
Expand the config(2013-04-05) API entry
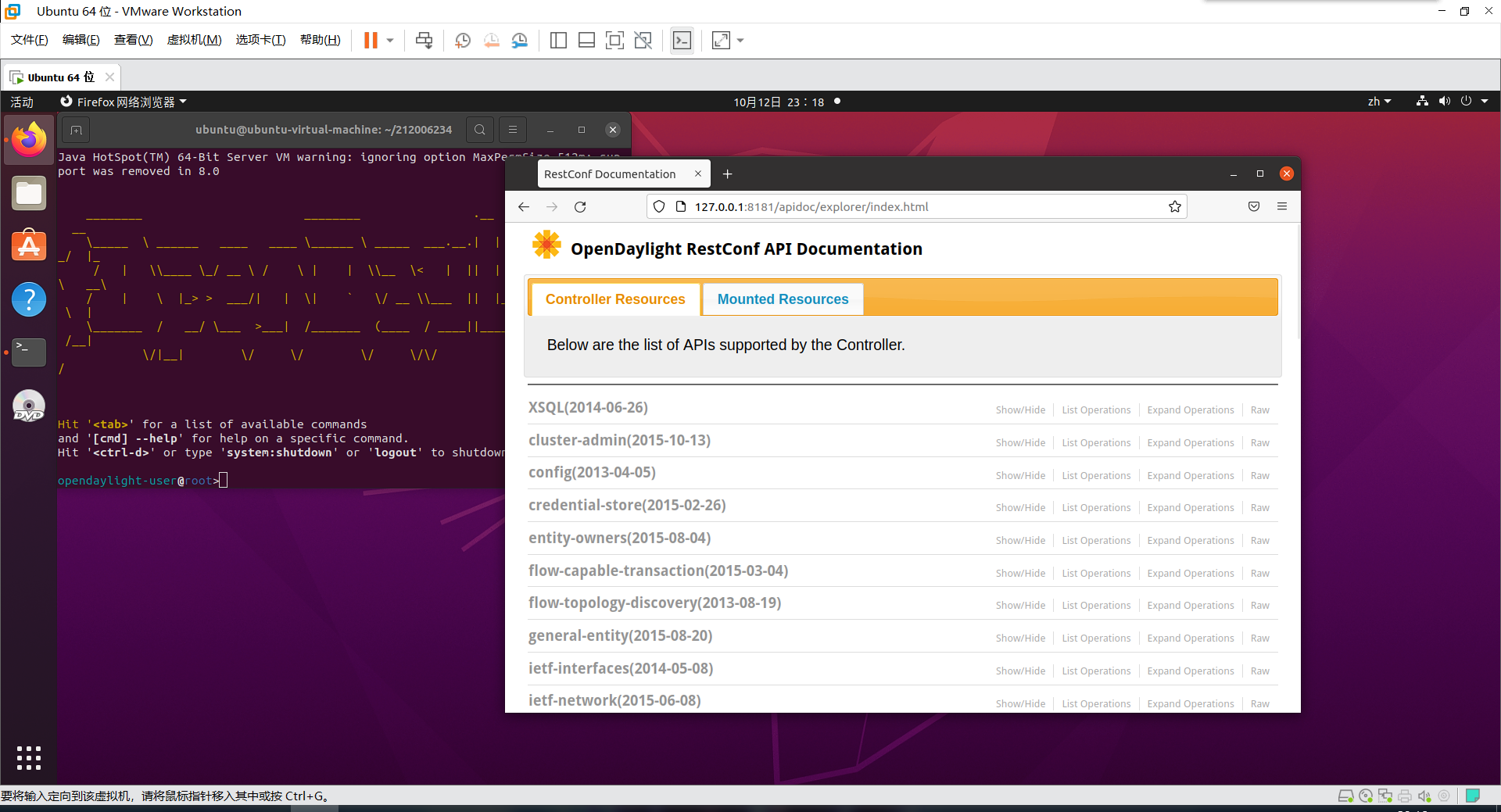pos(592,473)
